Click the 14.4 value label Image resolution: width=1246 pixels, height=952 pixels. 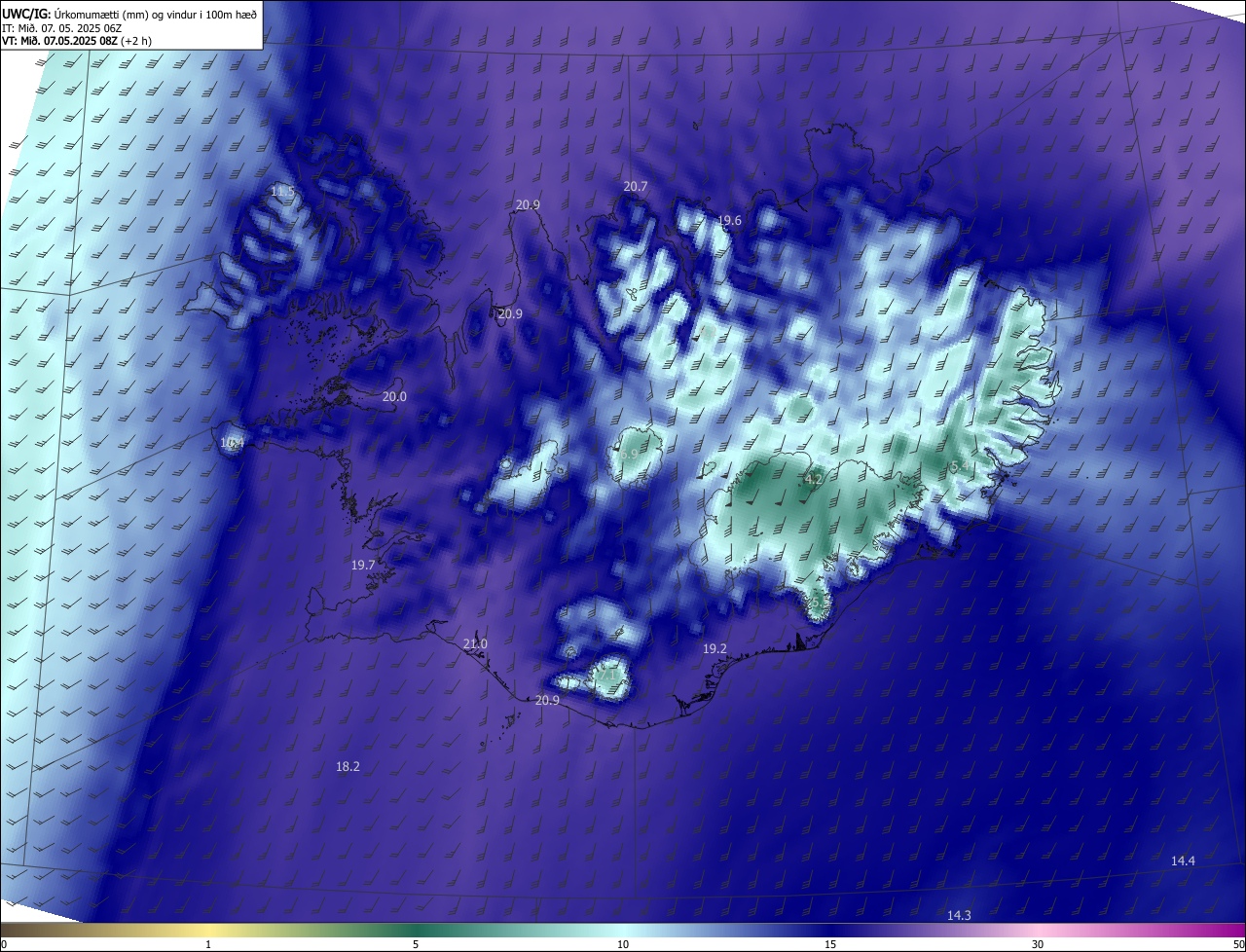coord(1183,861)
